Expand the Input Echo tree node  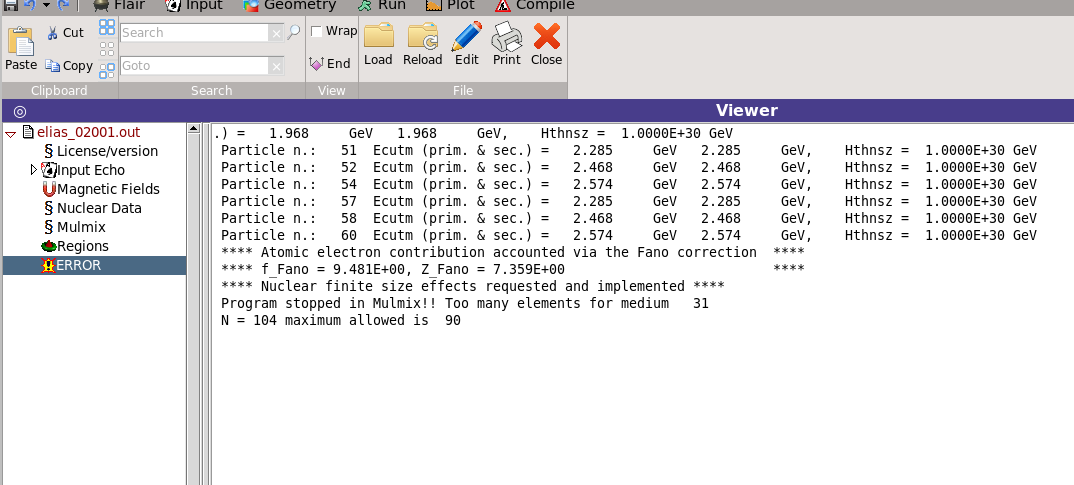(x=35, y=170)
